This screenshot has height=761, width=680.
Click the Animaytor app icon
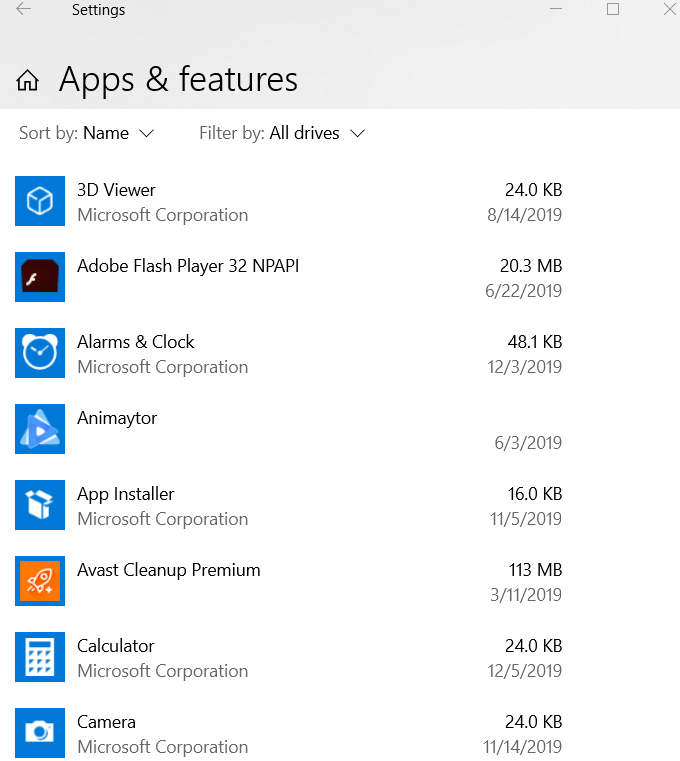pos(40,429)
